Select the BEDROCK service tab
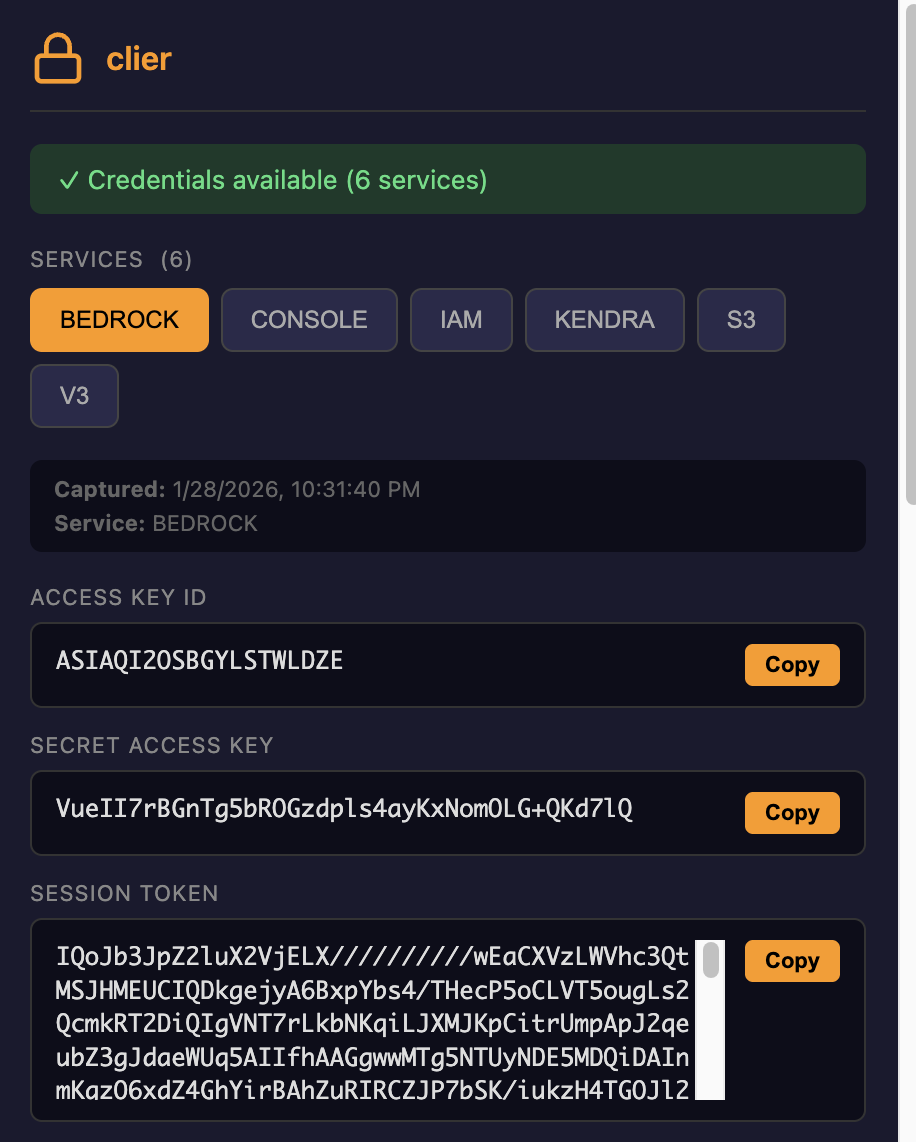Screen dimensions: 916x1142 click(x=119, y=320)
